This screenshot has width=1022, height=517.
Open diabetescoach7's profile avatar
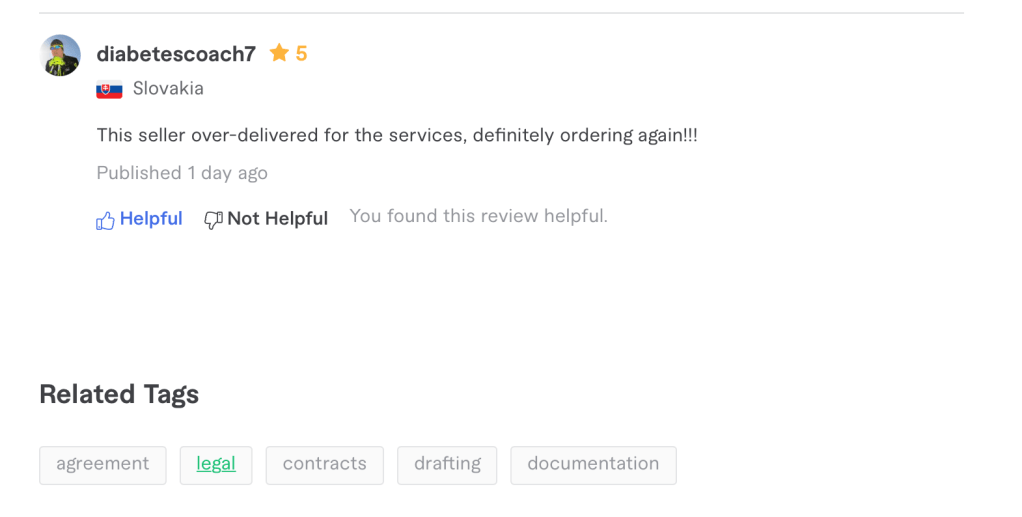(60, 55)
